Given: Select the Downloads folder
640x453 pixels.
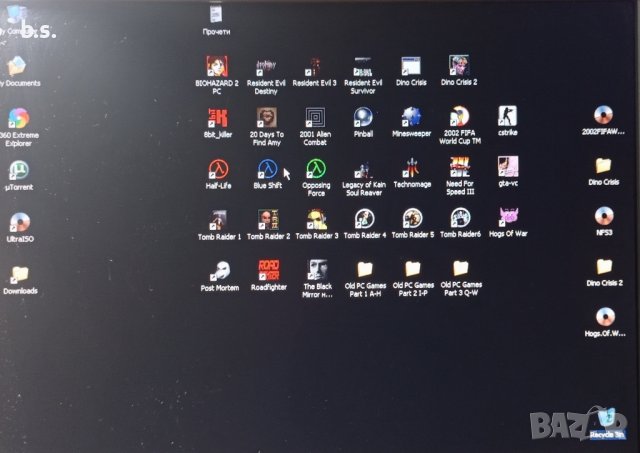Looking at the screenshot, I should click(x=18, y=276).
